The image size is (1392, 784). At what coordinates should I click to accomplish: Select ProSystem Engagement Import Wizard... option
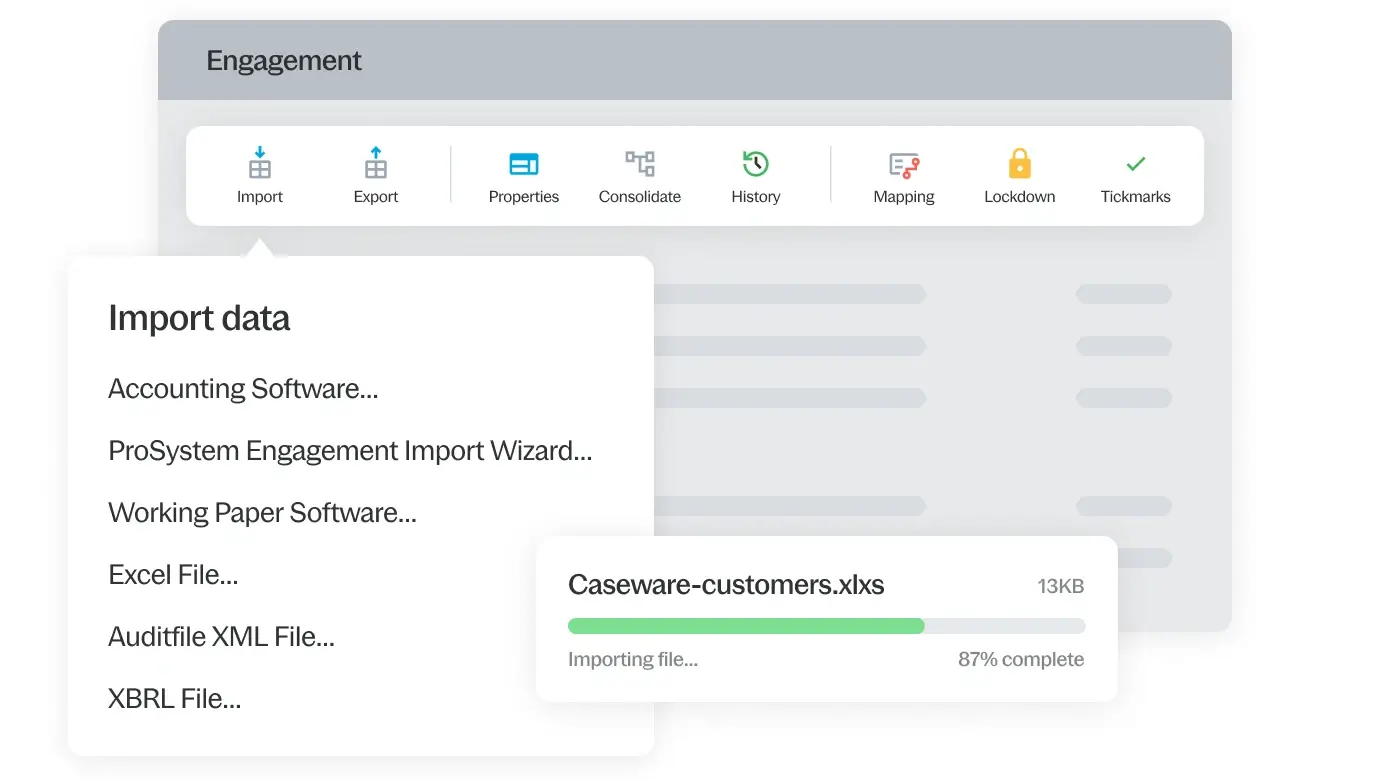pos(350,451)
